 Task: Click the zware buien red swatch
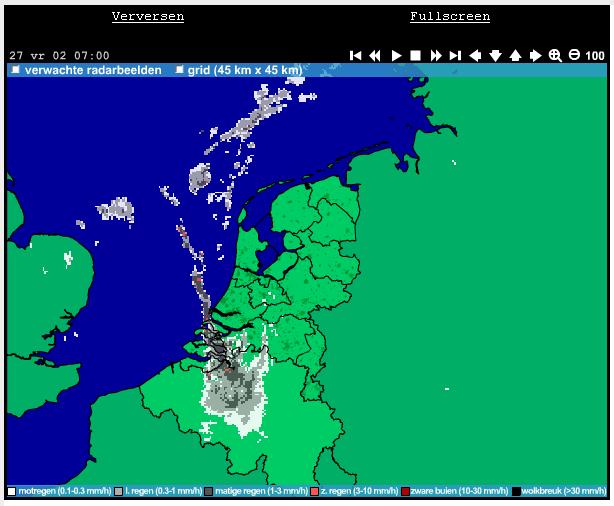click(405, 491)
